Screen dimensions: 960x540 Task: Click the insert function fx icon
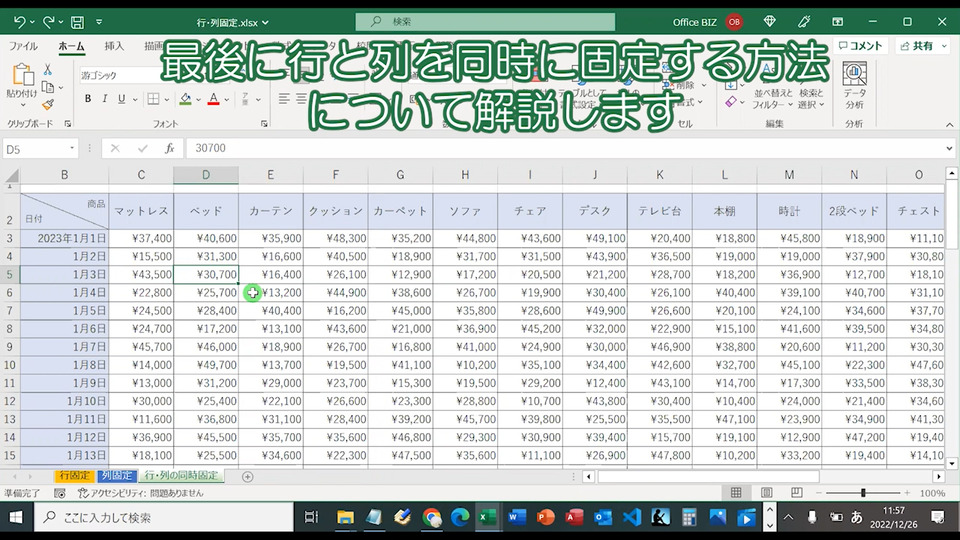[x=170, y=148]
